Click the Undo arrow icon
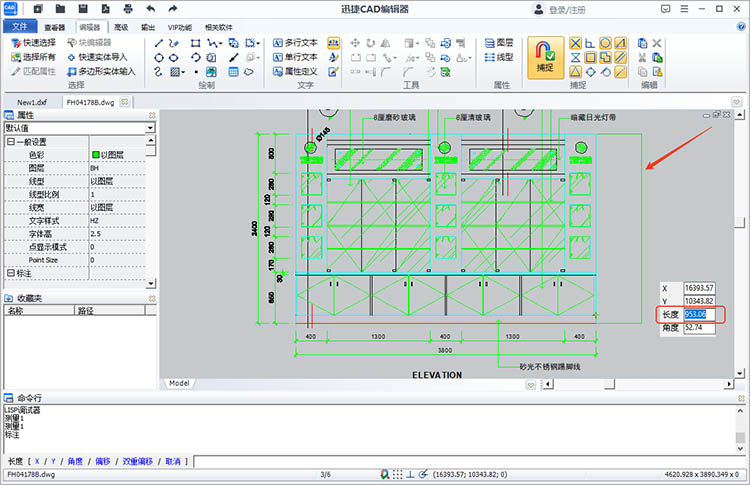 pyautogui.click(x=151, y=9)
